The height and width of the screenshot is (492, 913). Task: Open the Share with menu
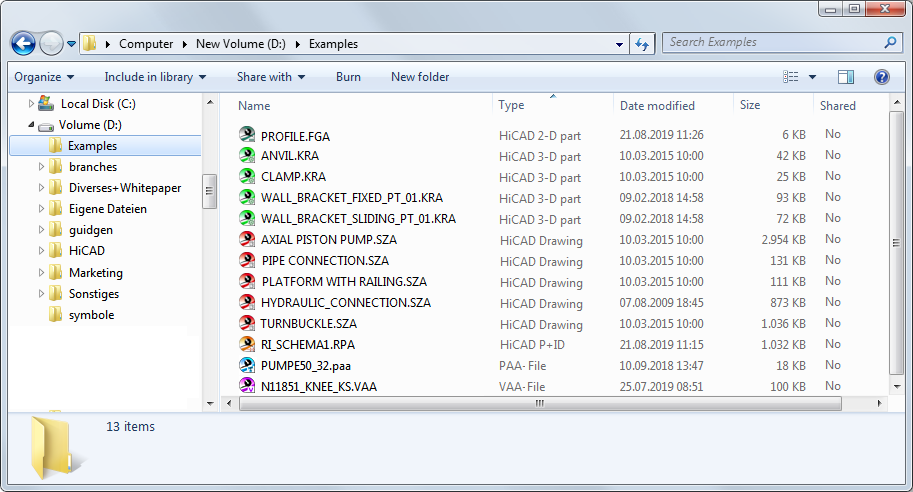point(271,77)
